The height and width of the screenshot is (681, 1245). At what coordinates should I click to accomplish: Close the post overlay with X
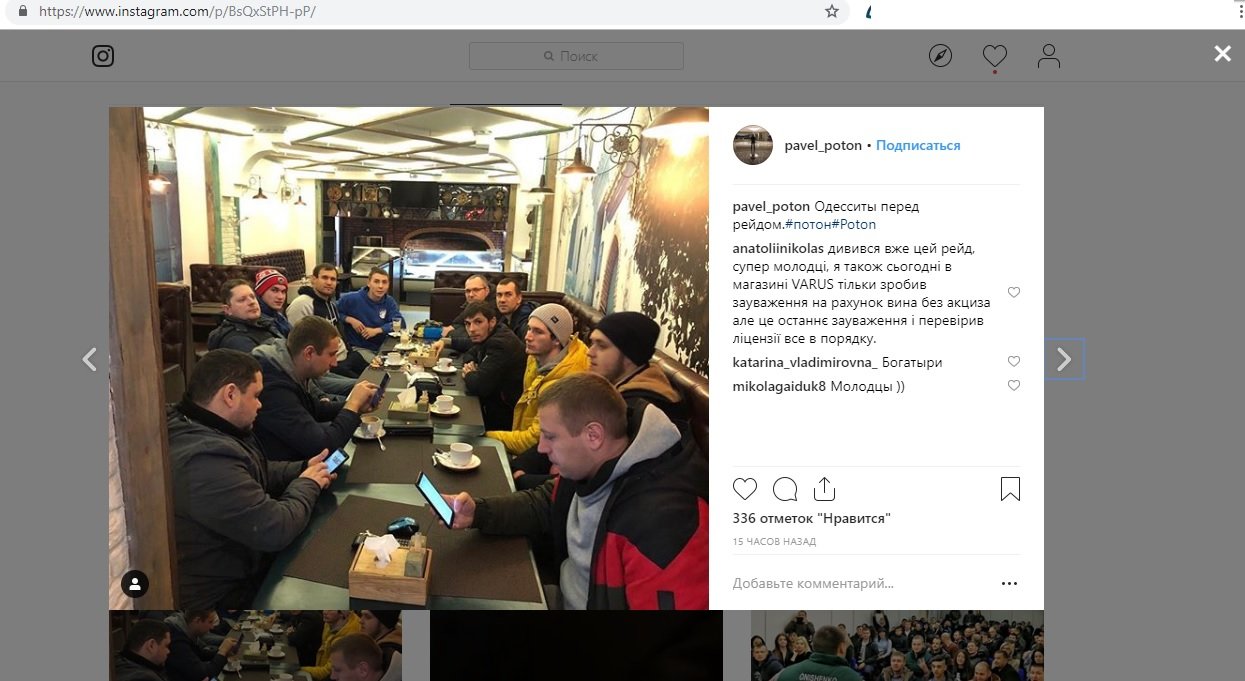[1222, 54]
